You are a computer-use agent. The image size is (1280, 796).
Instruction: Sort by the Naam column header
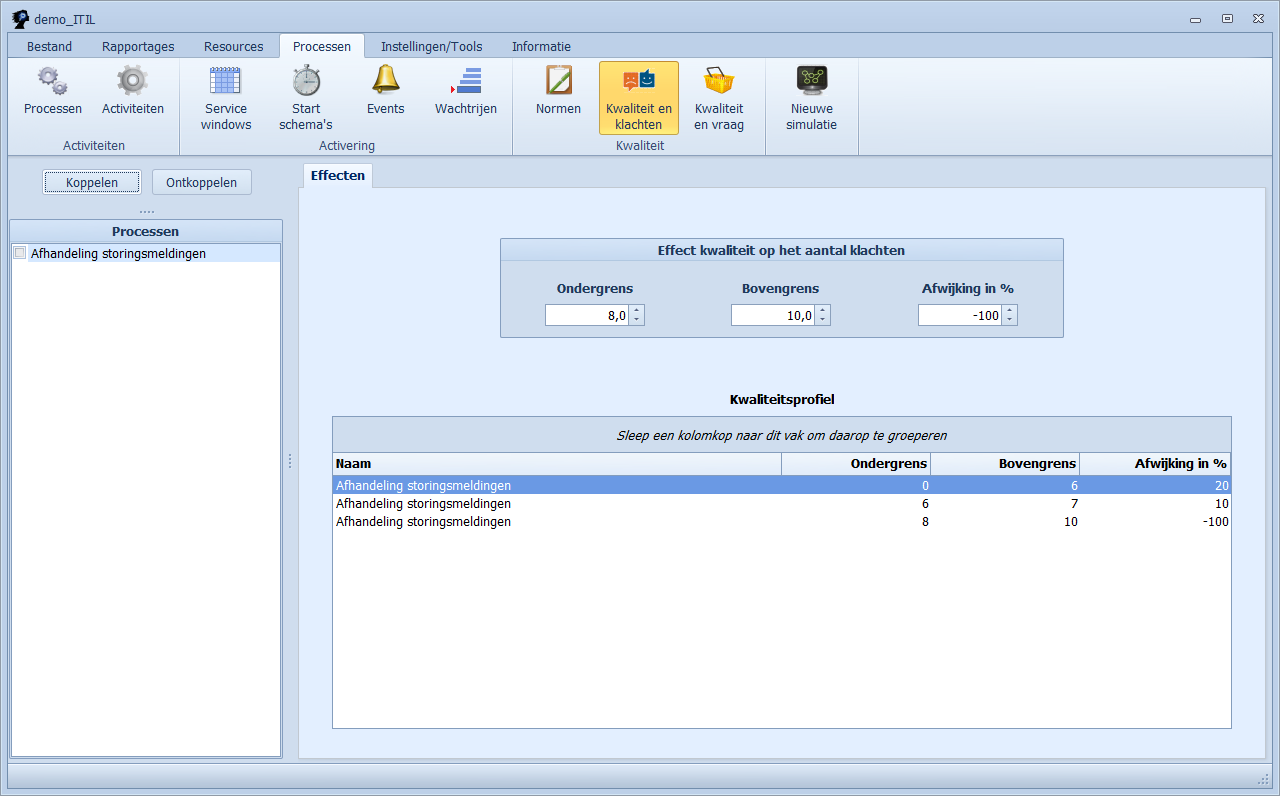point(557,463)
